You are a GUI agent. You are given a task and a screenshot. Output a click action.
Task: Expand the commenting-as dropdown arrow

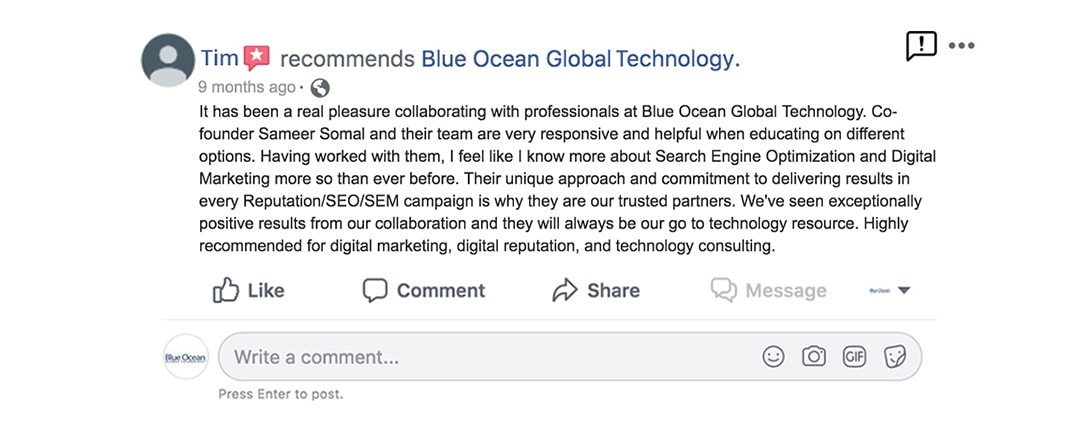tap(903, 291)
